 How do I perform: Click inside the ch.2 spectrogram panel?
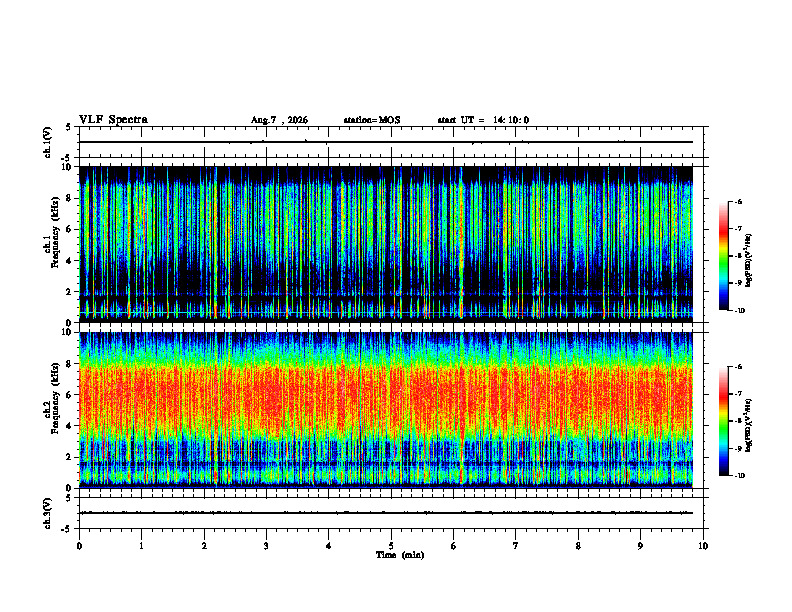386,410
